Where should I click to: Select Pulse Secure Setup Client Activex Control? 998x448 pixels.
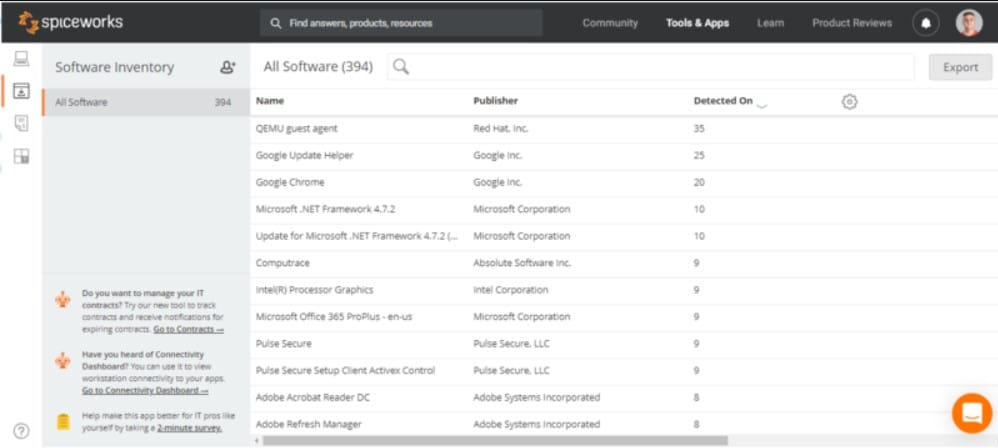coord(624,370)
